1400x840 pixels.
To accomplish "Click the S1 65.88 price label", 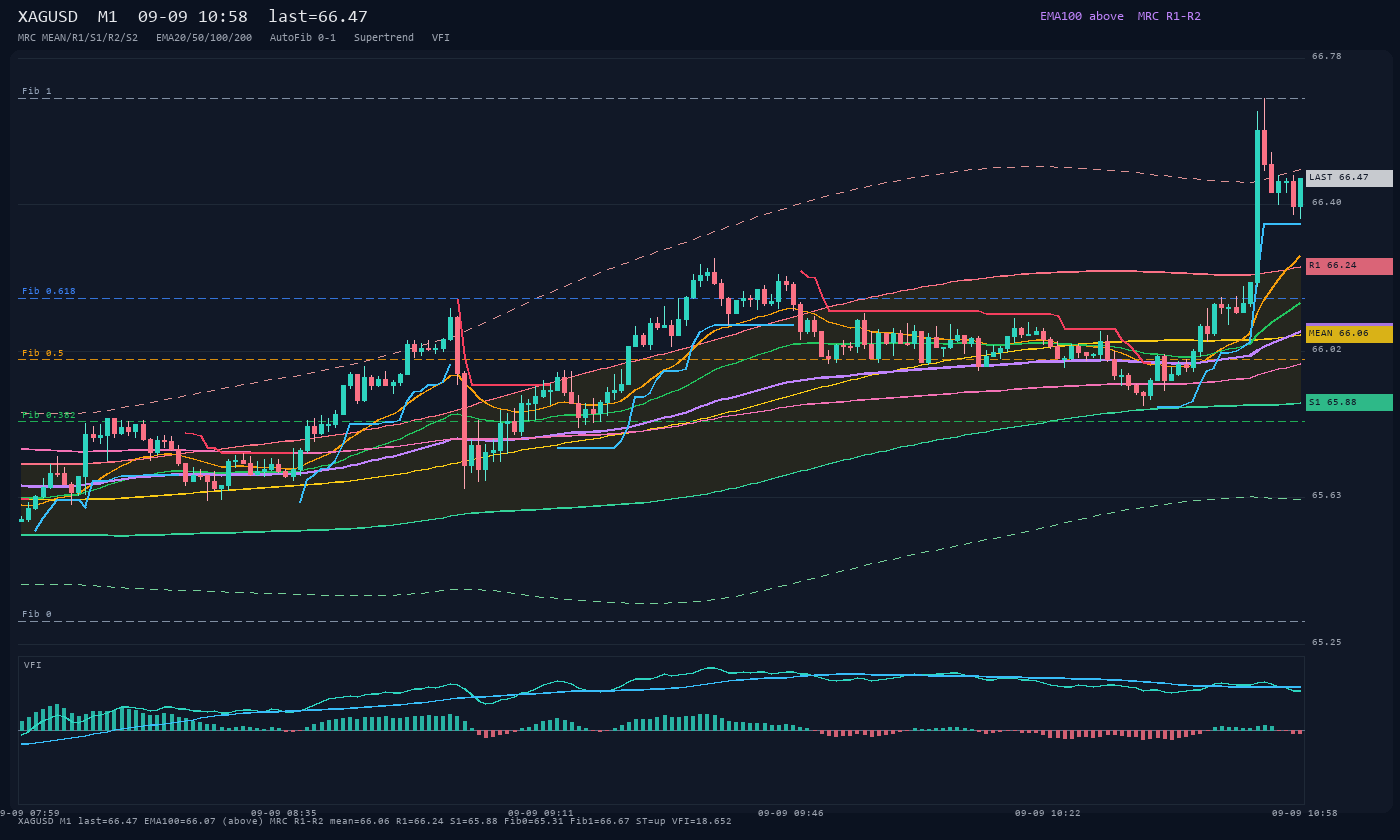I will click(1348, 402).
